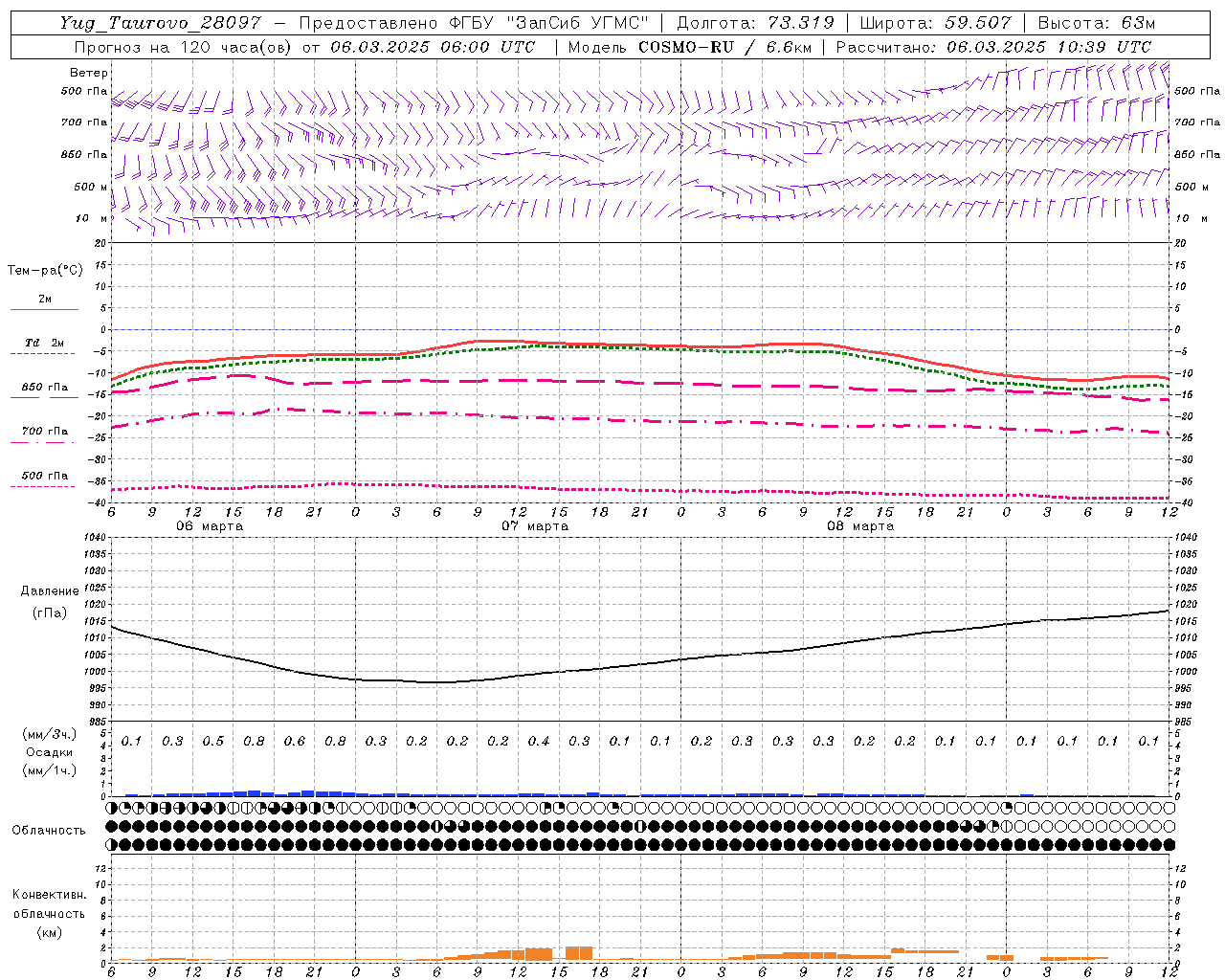Click the Высота: 63м value
Screen dimensions: 1225x980
coord(1096,24)
